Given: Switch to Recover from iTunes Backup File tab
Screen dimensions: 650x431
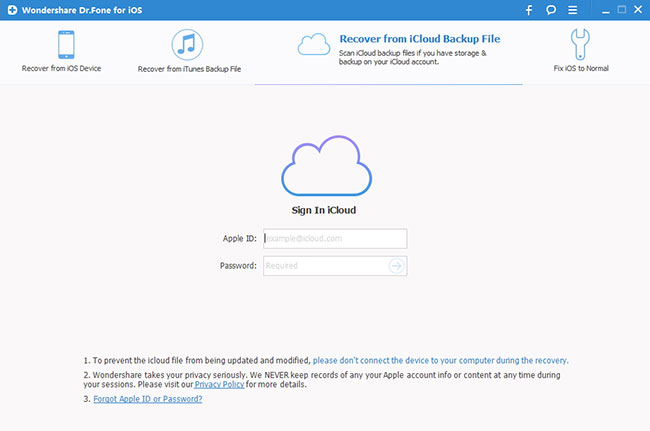Looking at the screenshot, I should point(189,51).
